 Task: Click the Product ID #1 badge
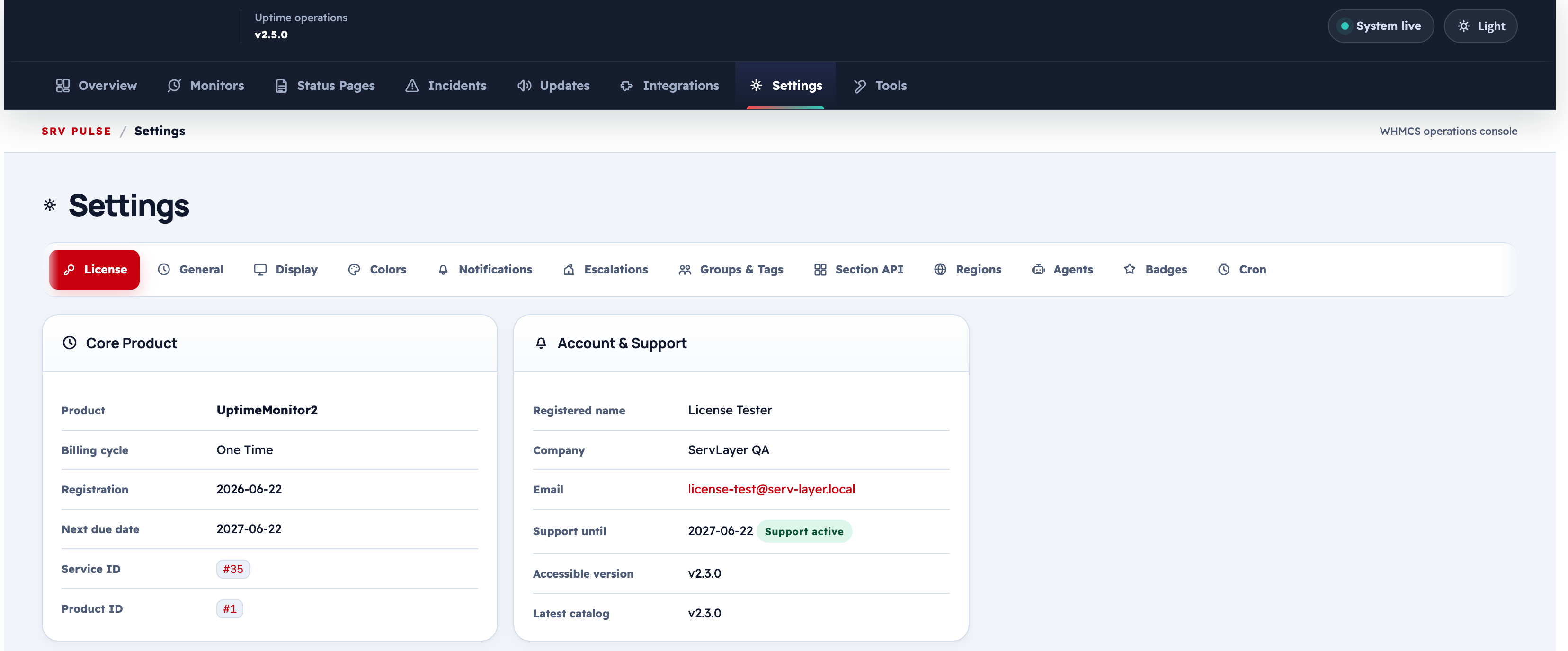click(230, 609)
